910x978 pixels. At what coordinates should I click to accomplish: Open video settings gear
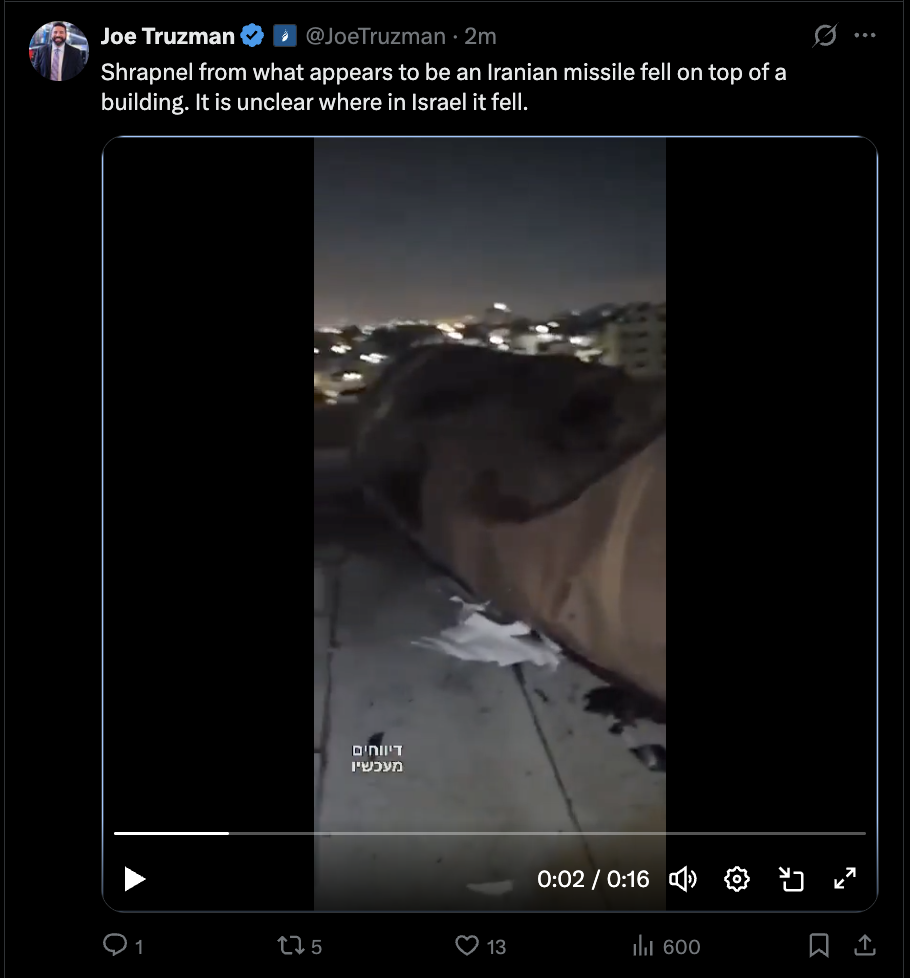point(737,879)
